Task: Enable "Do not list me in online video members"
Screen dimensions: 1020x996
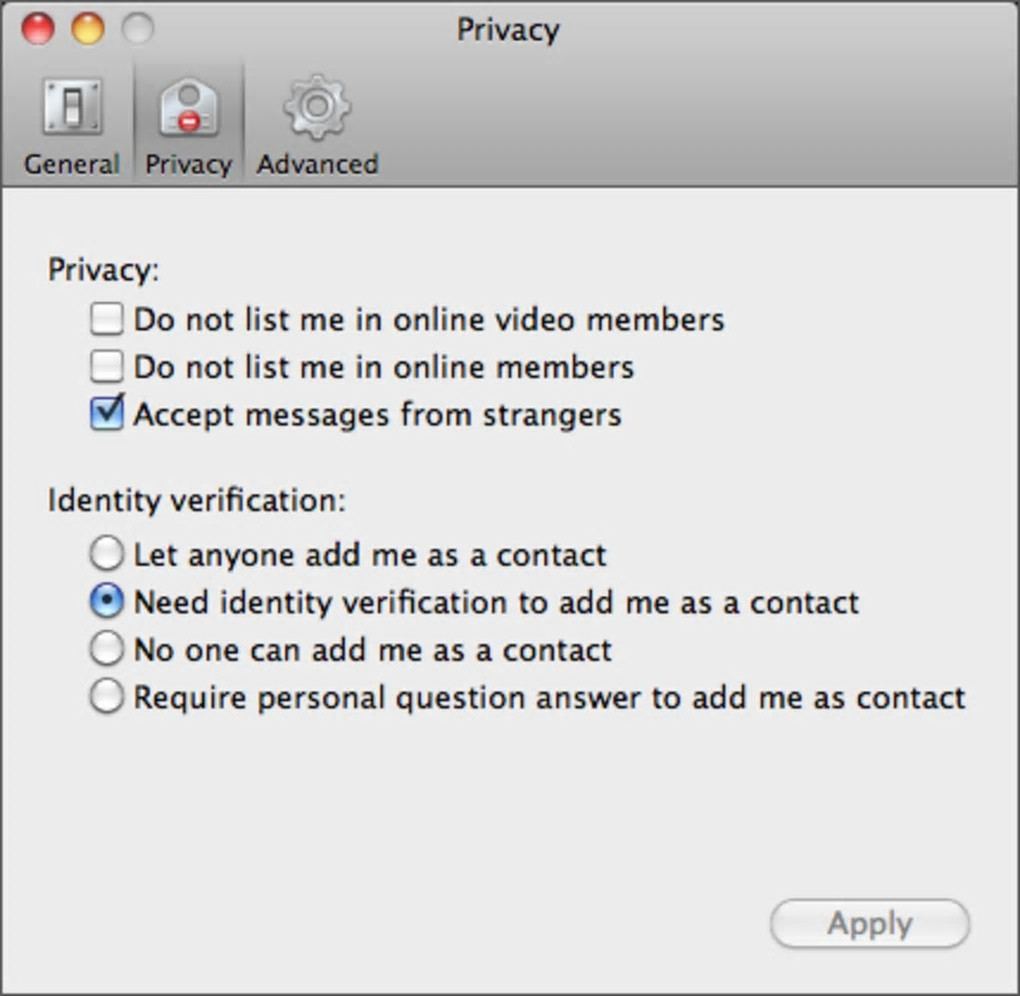Action: pos(106,320)
